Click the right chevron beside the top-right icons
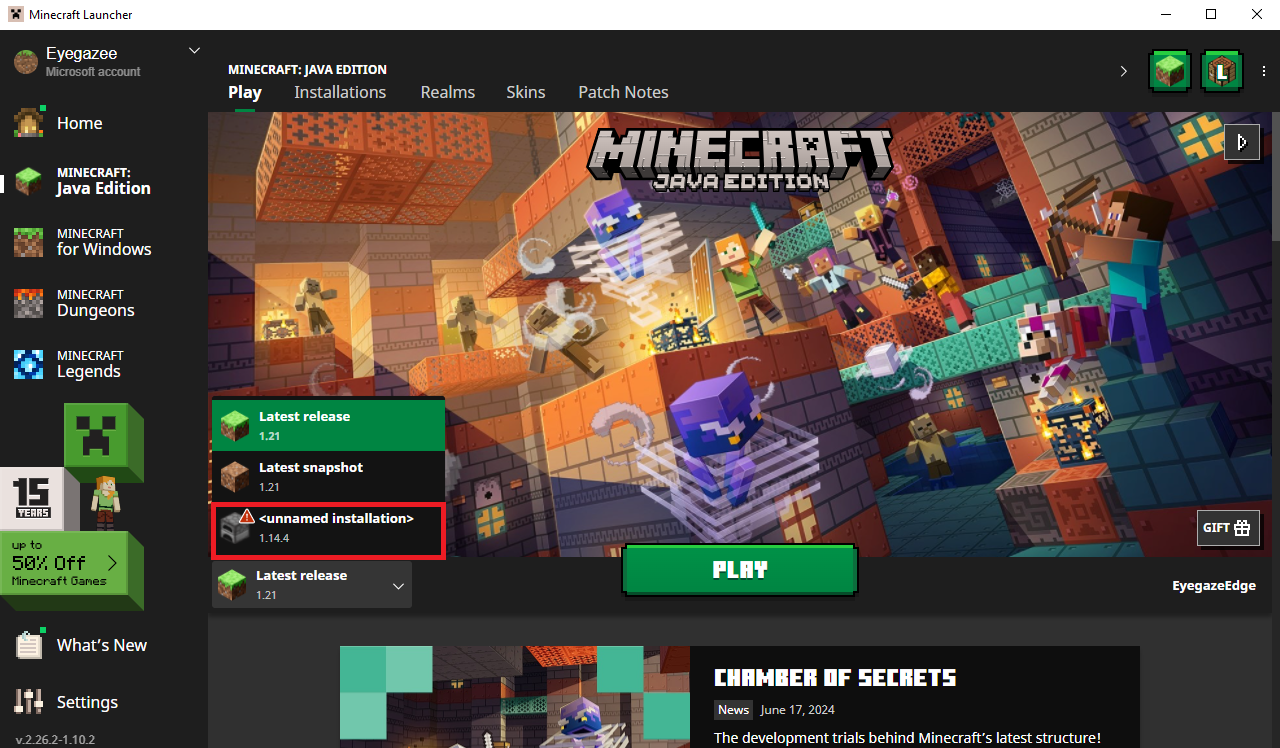 [x=1123, y=71]
